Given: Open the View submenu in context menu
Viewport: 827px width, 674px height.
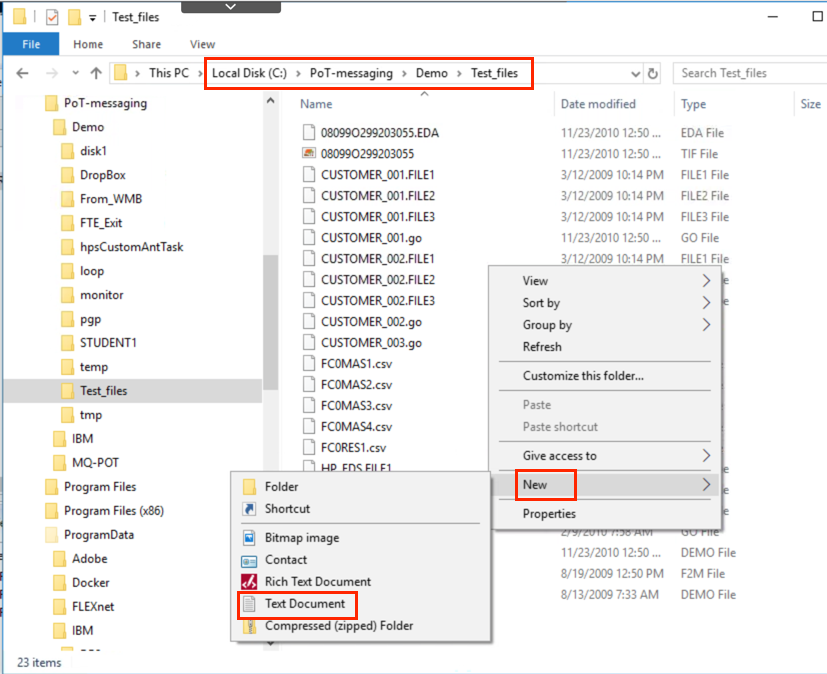Looking at the screenshot, I should (605, 281).
